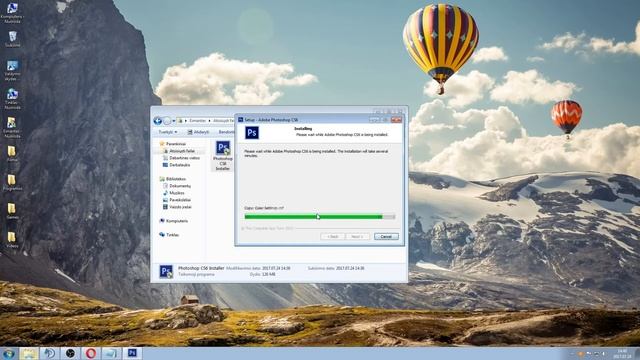Select Parankiniai in Explorer sidebar
Image resolution: width=640 pixels, height=360 pixels.
(x=172, y=144)
